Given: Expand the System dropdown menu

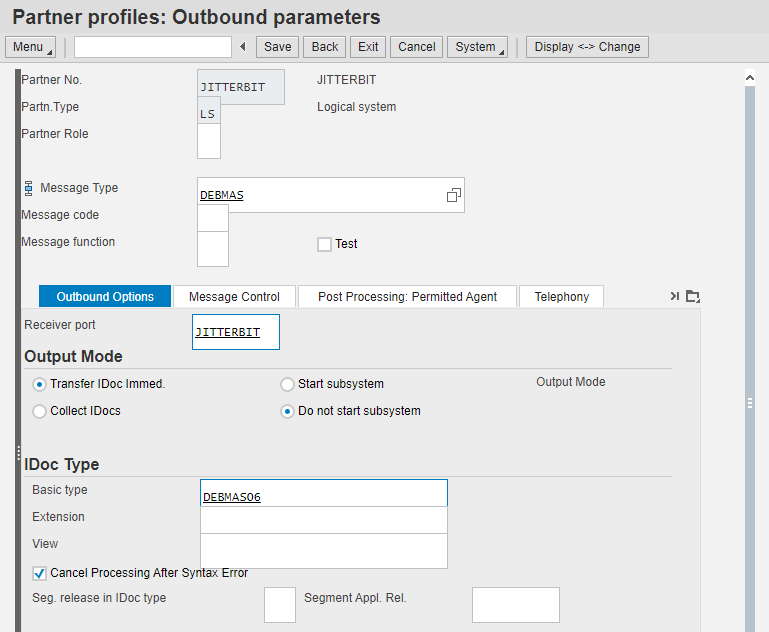Looking at the screenshot, I should pyautogui.click(x=478, y=47).
